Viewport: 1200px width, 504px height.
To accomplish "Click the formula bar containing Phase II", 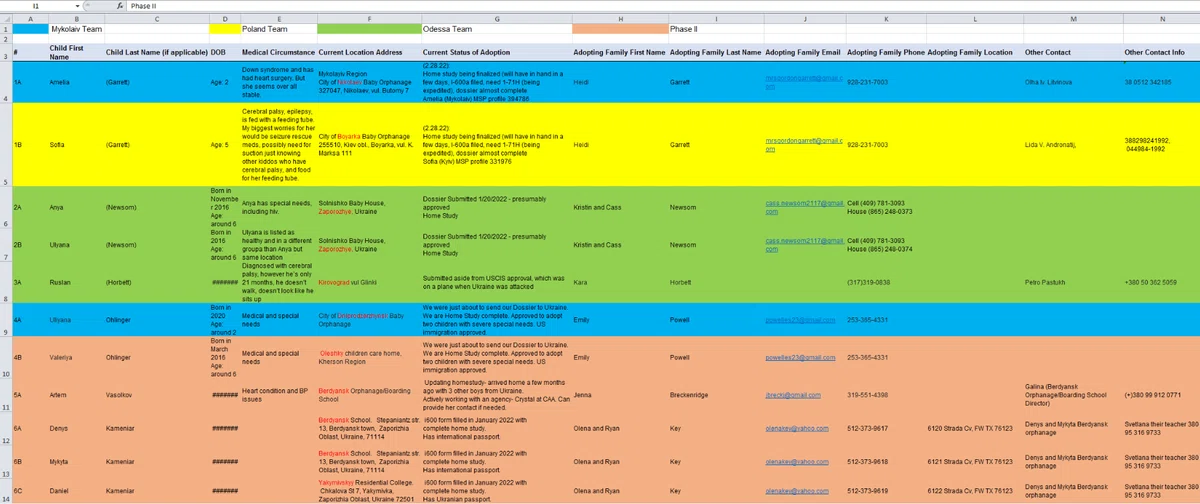I will pyautogui.click(x=664, y=6).
